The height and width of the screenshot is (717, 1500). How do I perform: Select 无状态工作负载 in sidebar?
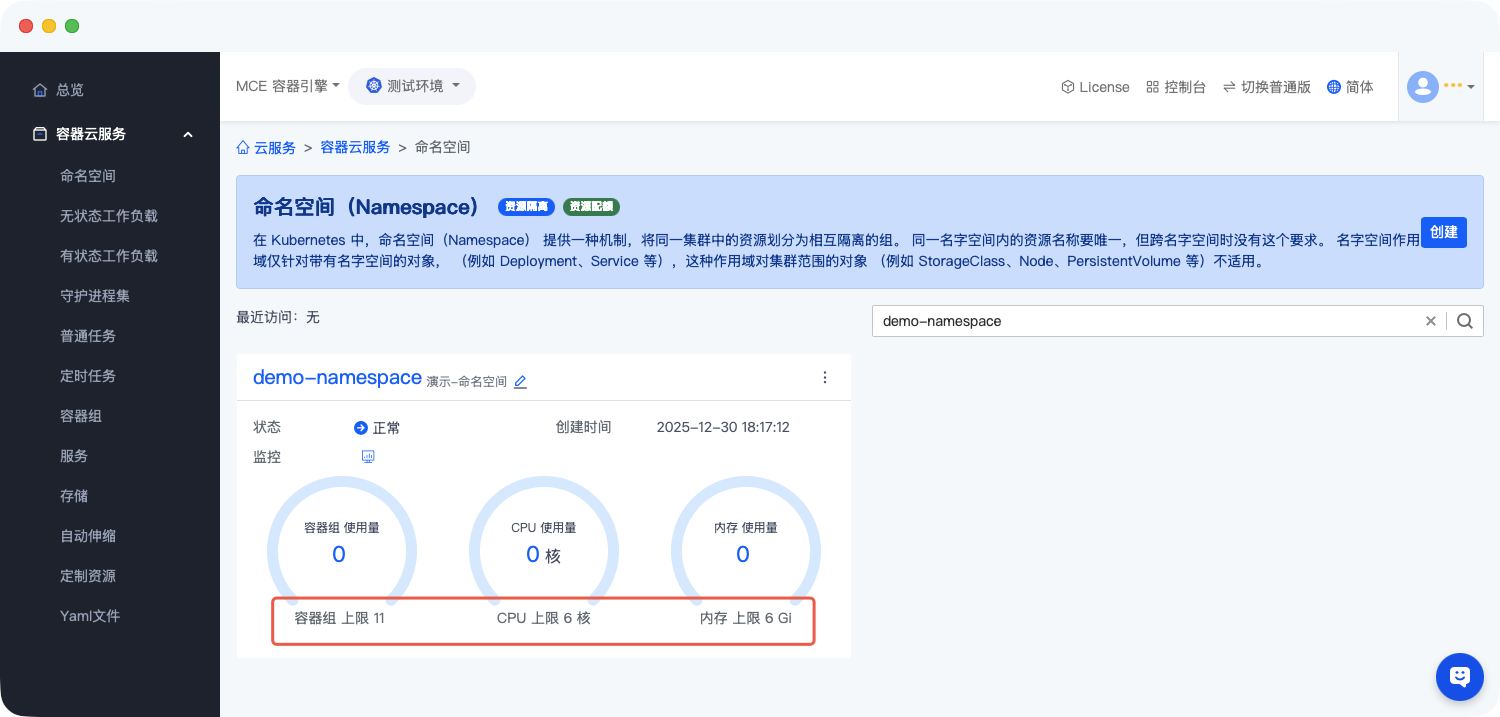[x=109, y=216]
